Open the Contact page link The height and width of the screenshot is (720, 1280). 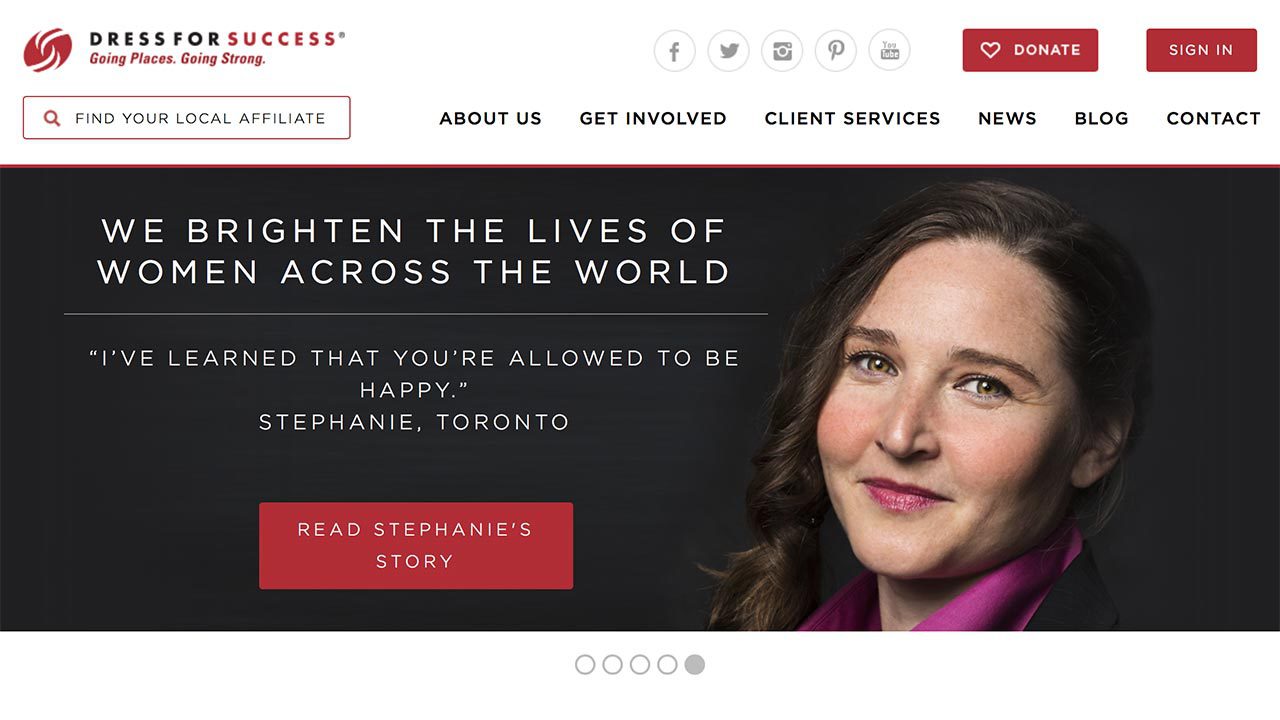[1214, 118]
